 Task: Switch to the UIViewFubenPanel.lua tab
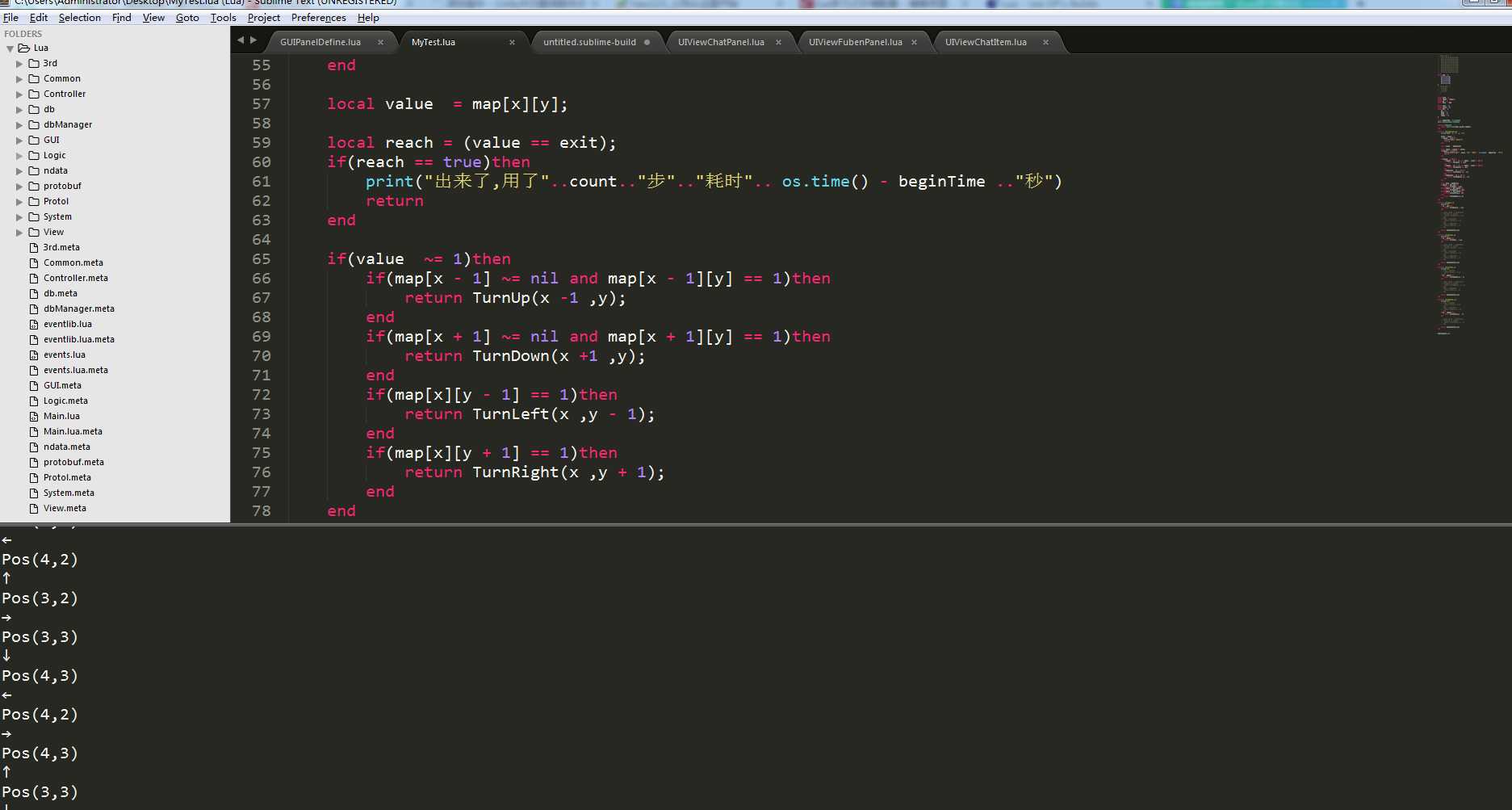(856, 42)
